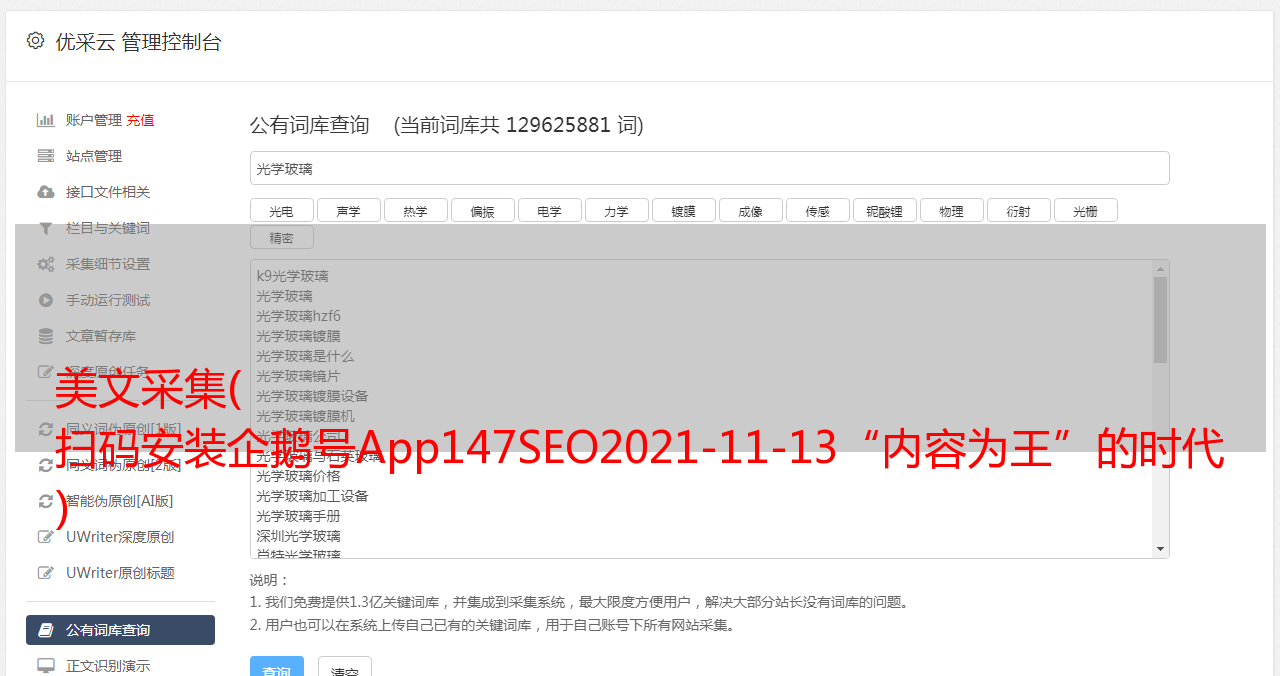Open 账户管理 bar chart icon
The image size is (1280, 676).
pos(45,120)
